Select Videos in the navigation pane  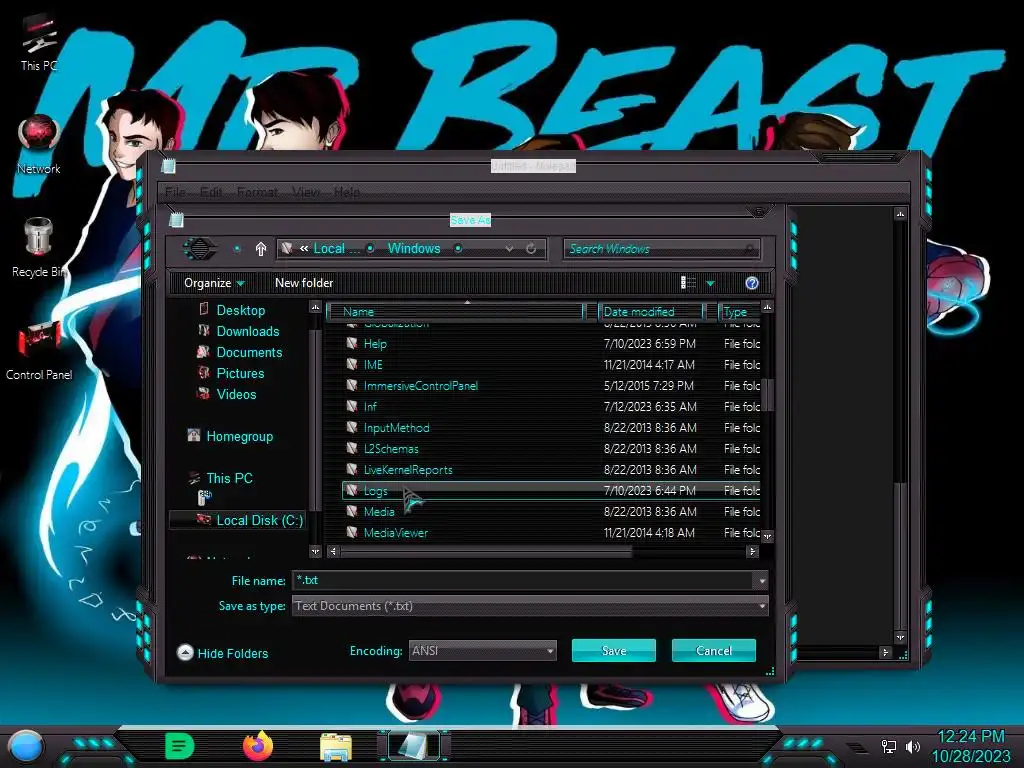(x=236, y=394)
